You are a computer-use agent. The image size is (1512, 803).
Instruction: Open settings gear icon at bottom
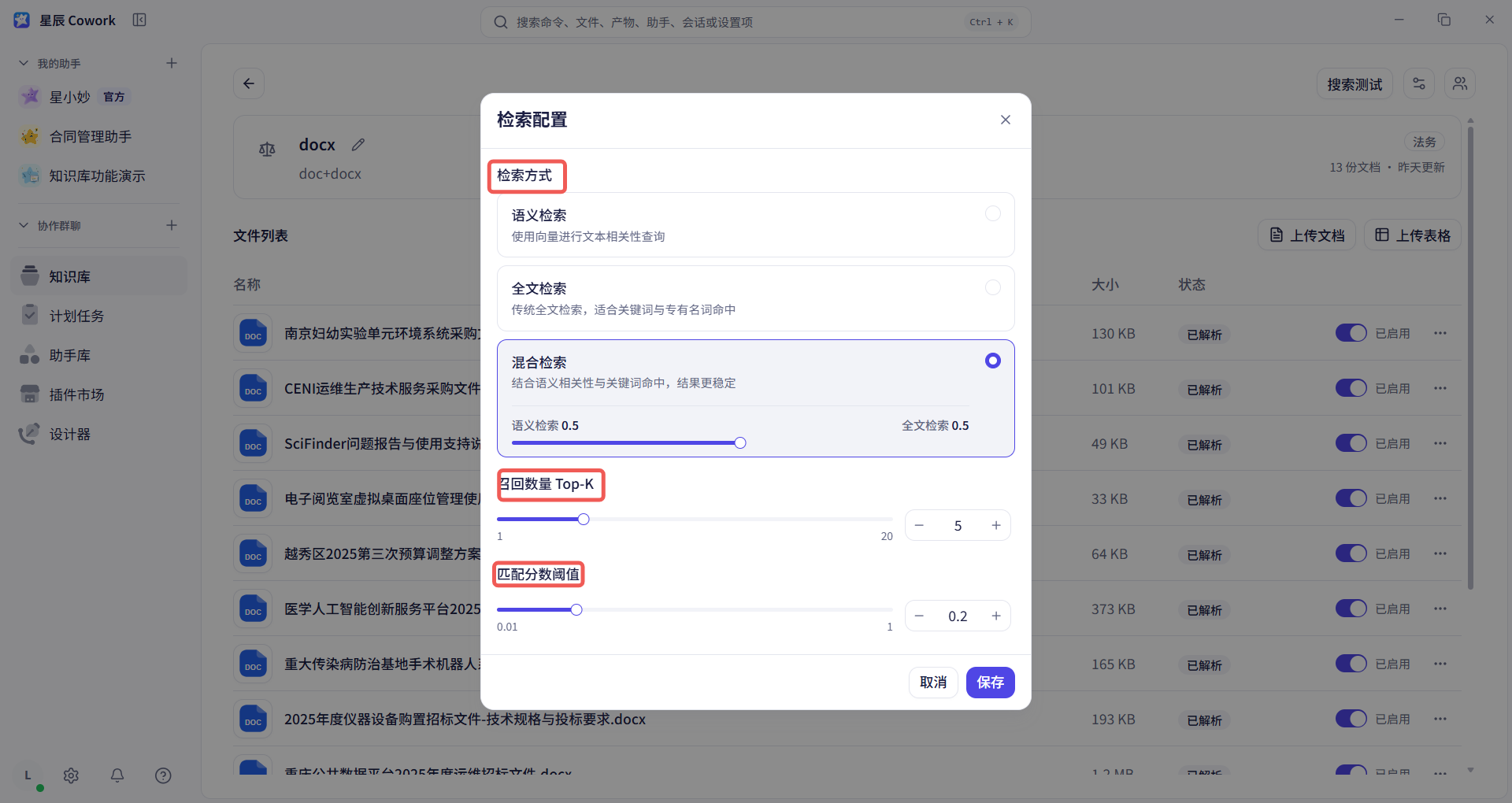[71, 775]
